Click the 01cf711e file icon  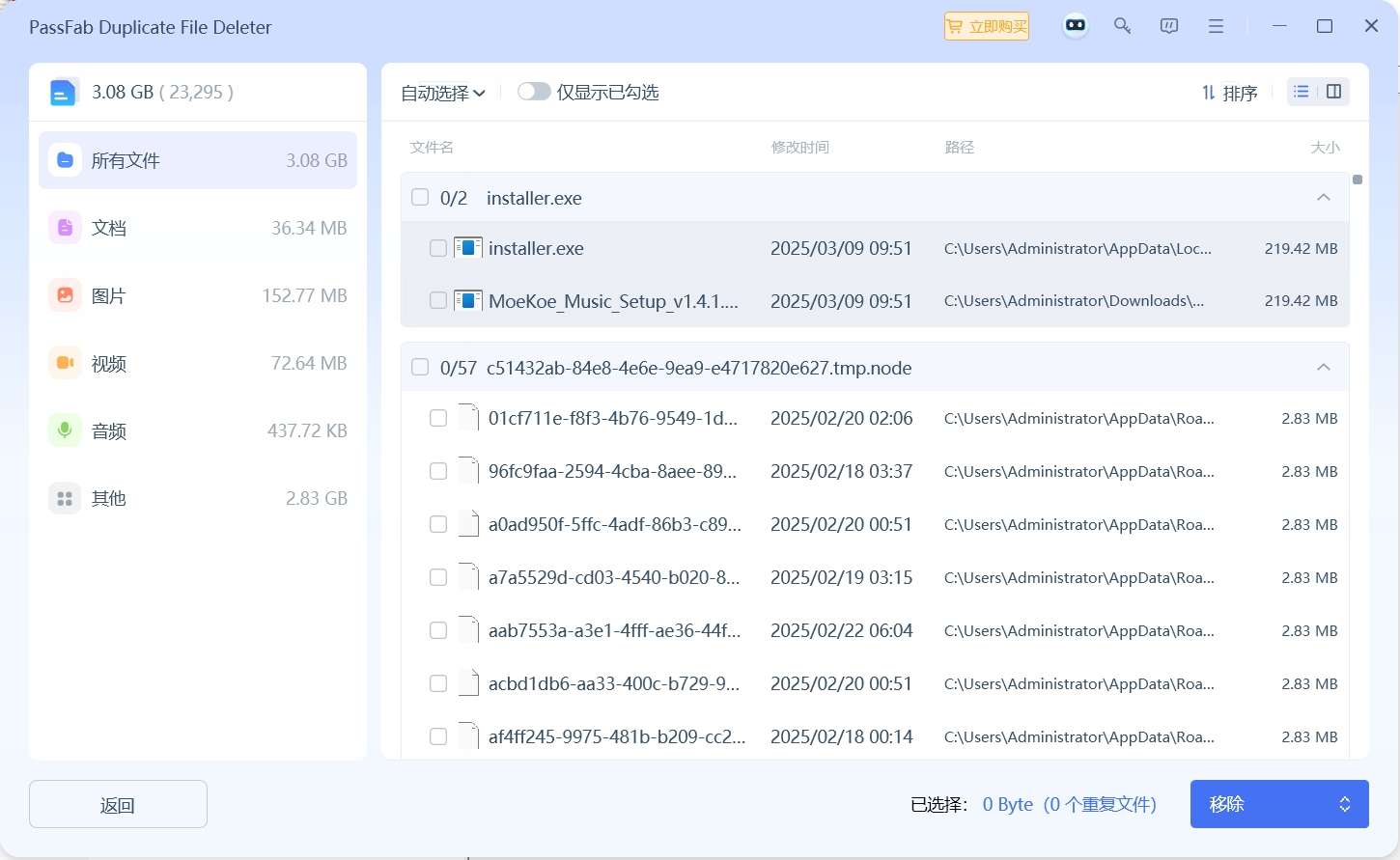tap(468, 418)
